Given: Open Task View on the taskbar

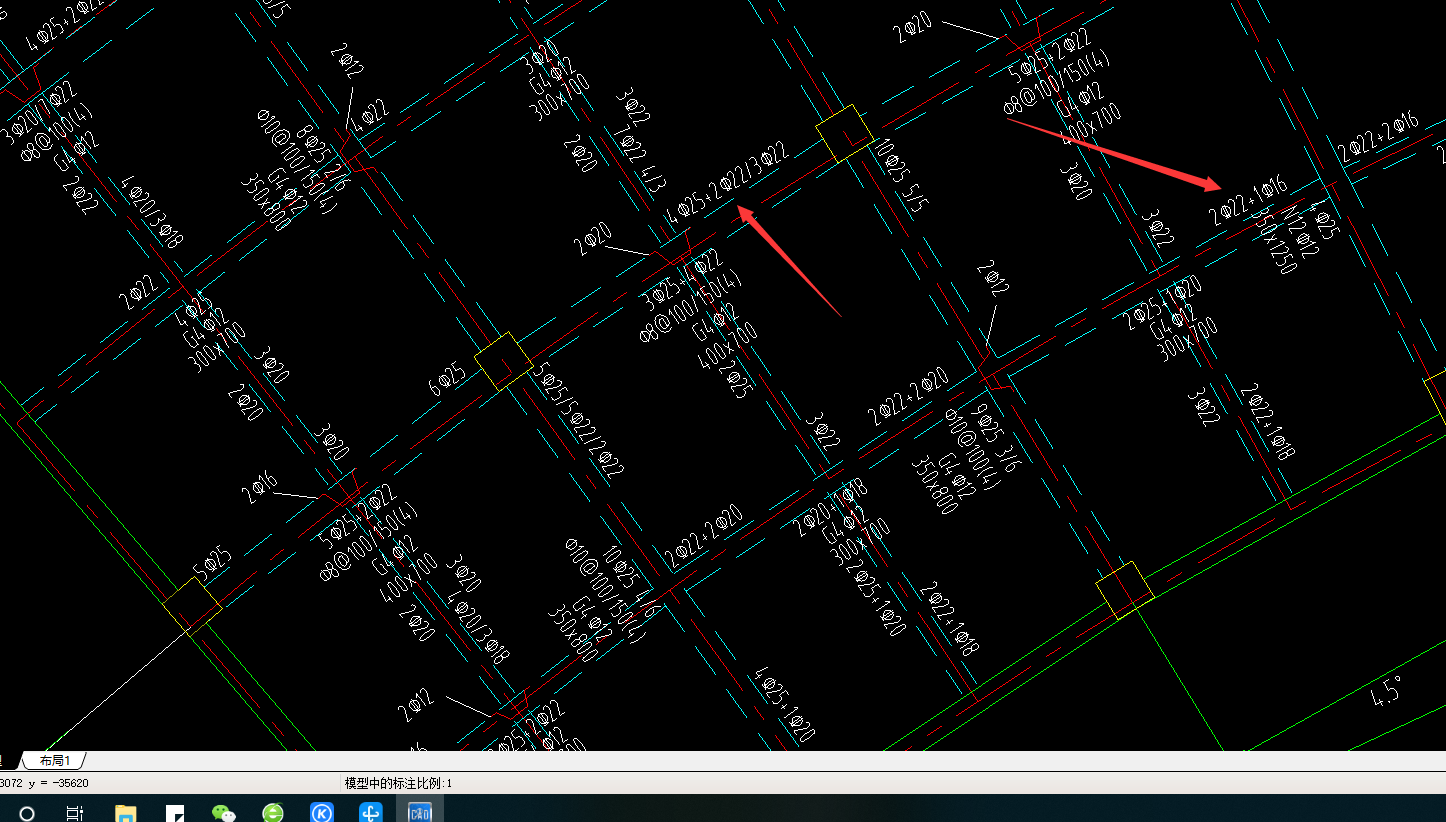Looking at the screenshot, I should (x=75, y=813).
